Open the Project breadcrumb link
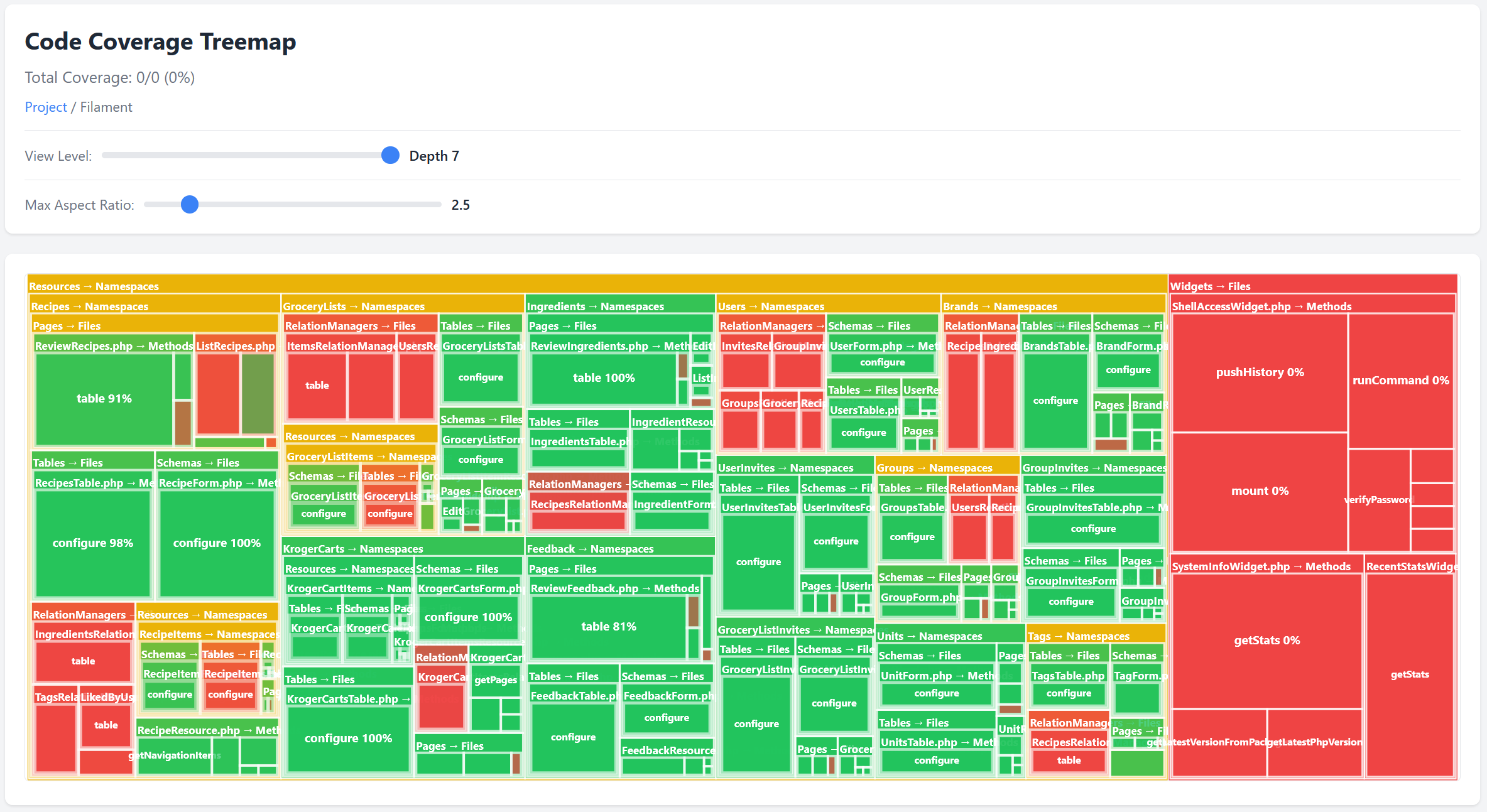This screenshot has width=1487, height=812. (45, 107)
